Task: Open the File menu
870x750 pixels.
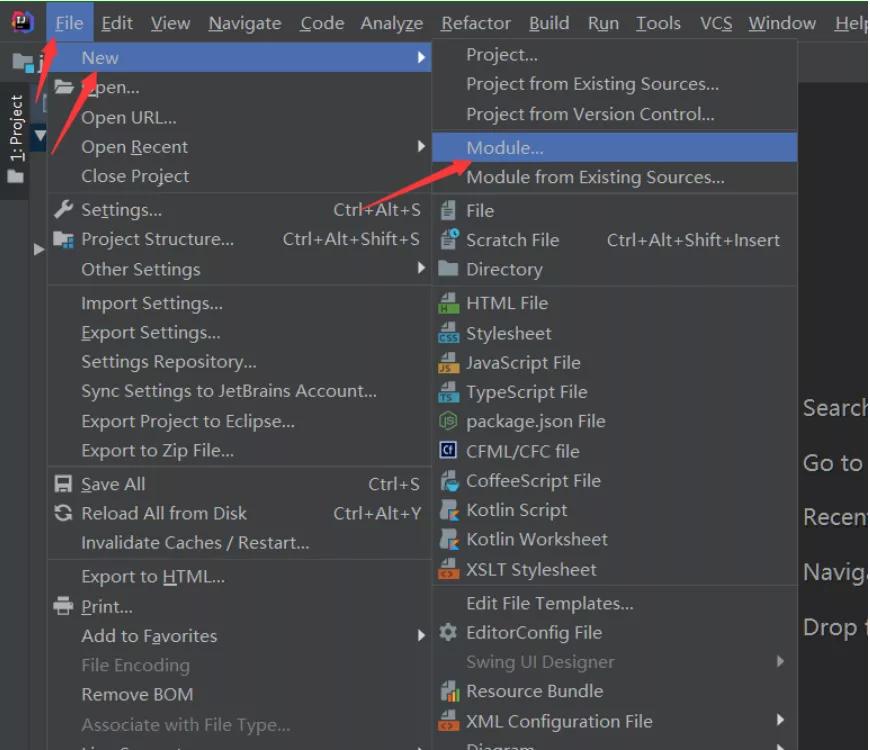Action: 69,23
